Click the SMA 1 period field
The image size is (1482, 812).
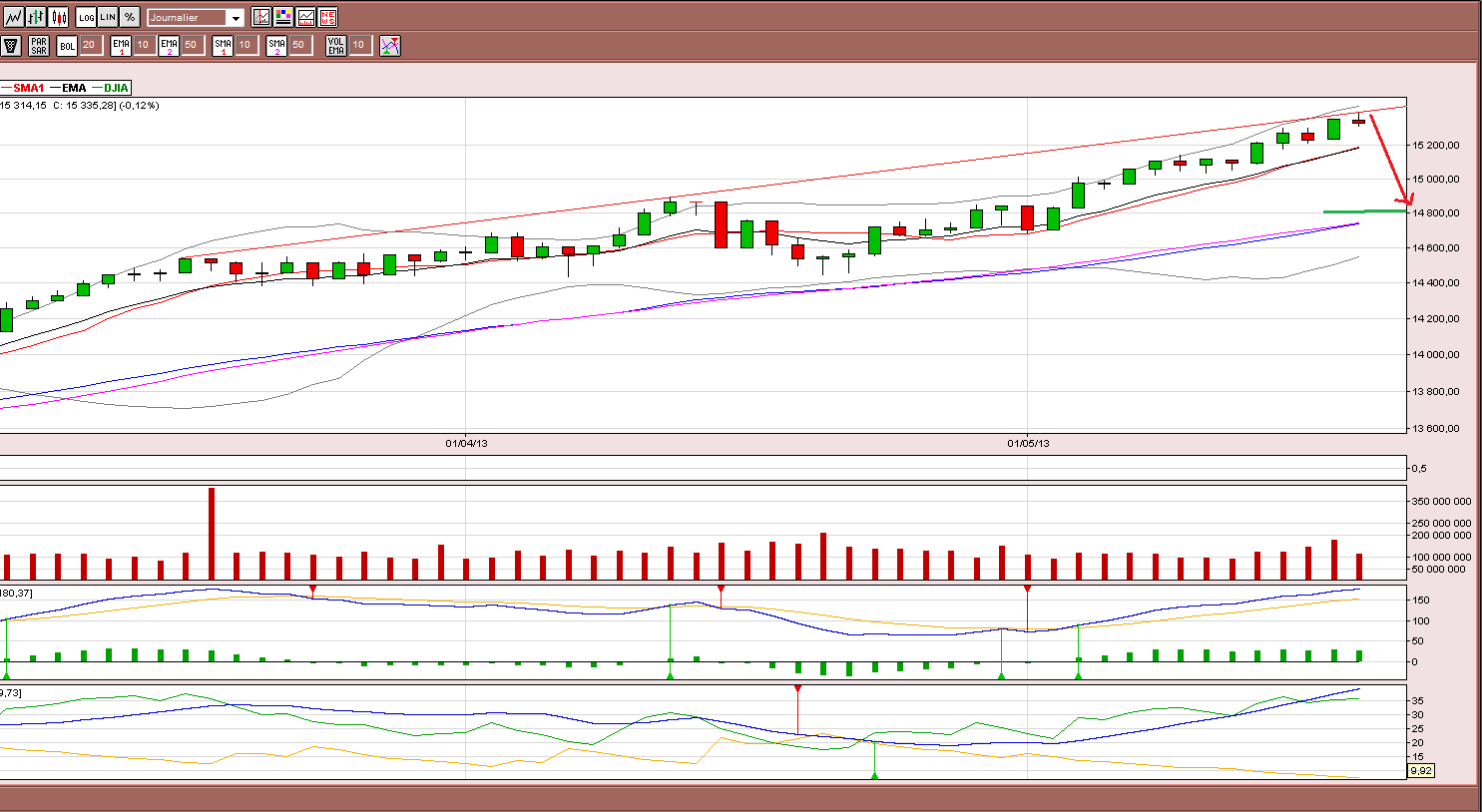(x=246, y=45)
